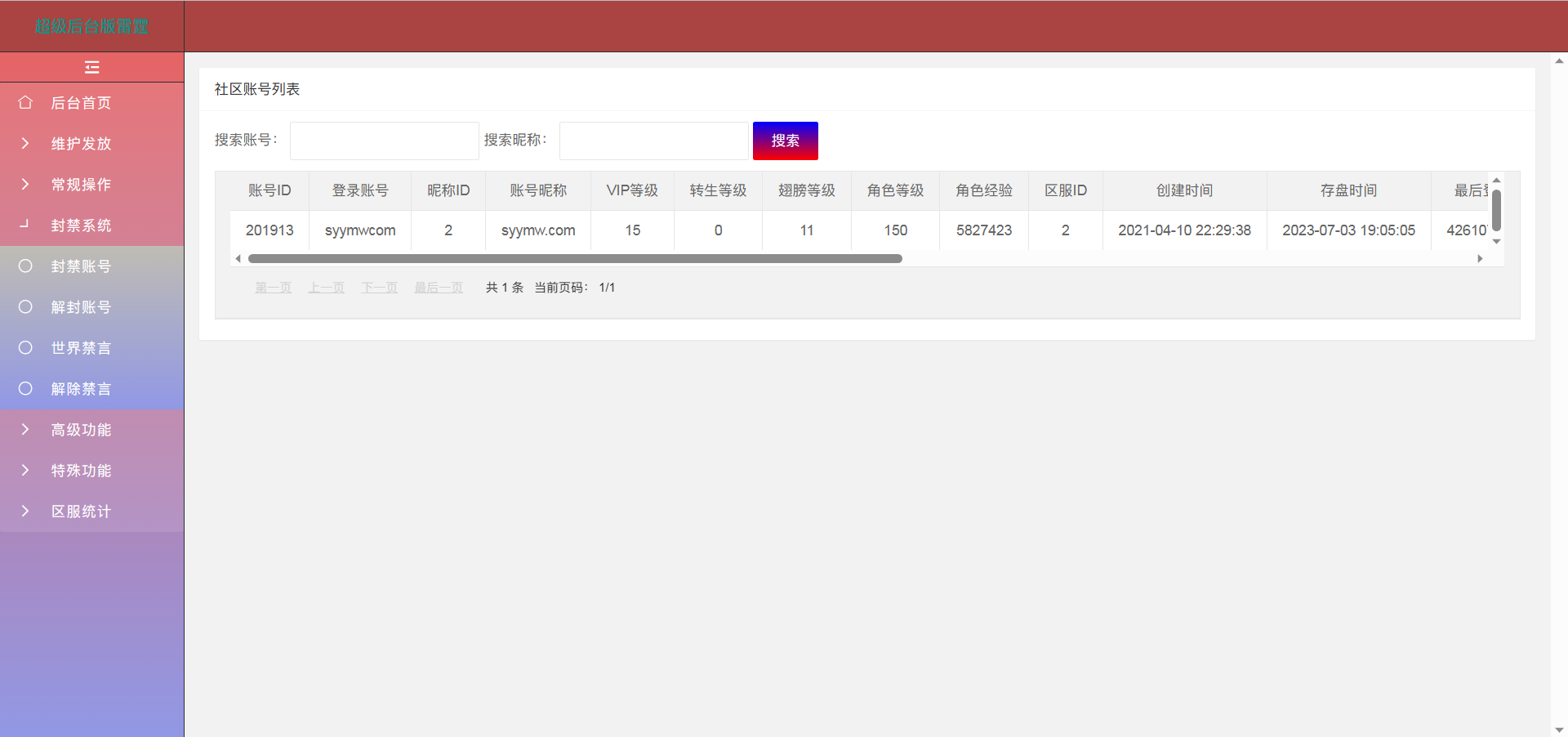
Task: Click the table's horizontal scroll left arrow
Action: [238, 259]
